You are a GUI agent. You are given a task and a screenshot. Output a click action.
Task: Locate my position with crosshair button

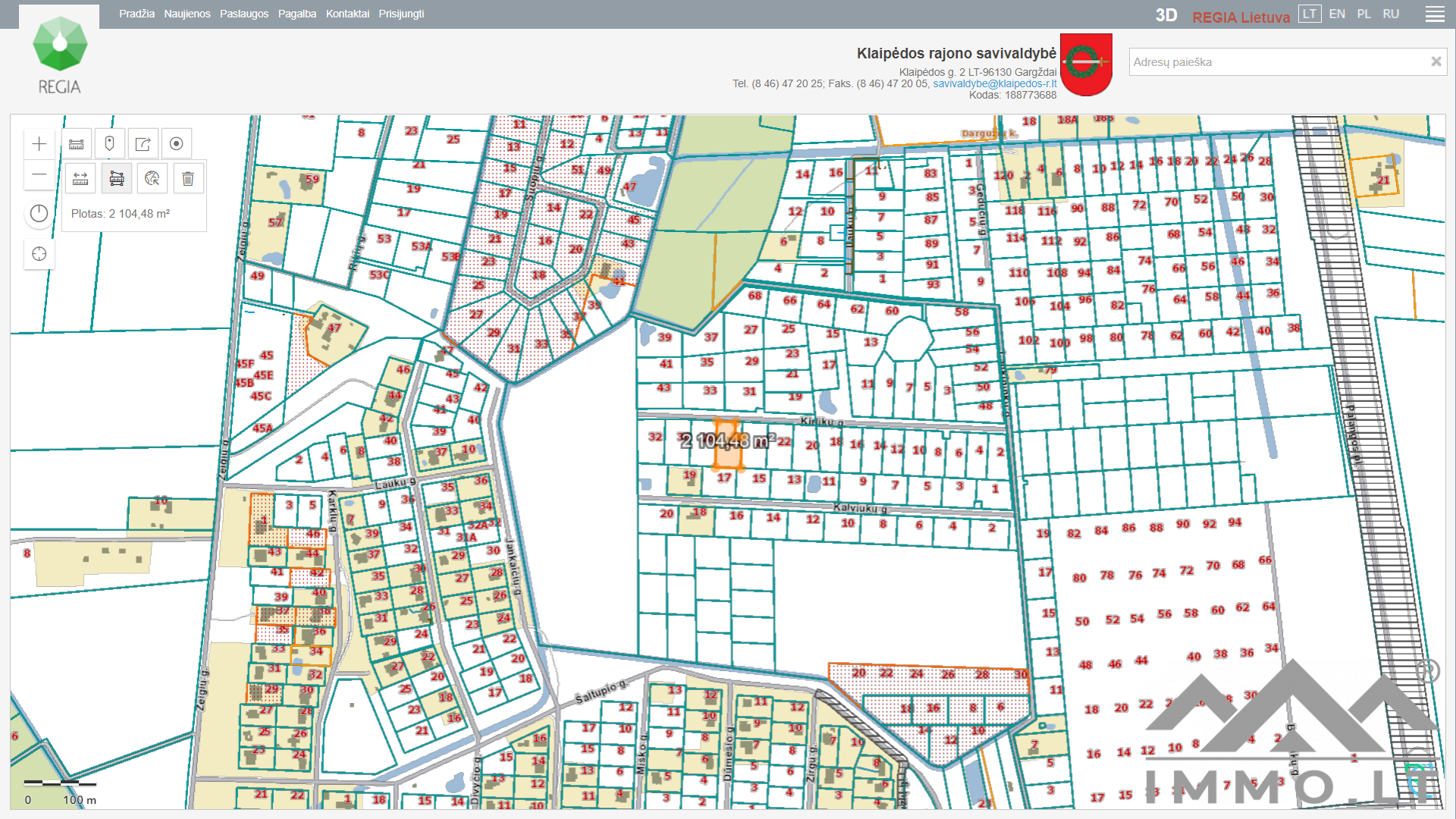[x=39, y=254]
